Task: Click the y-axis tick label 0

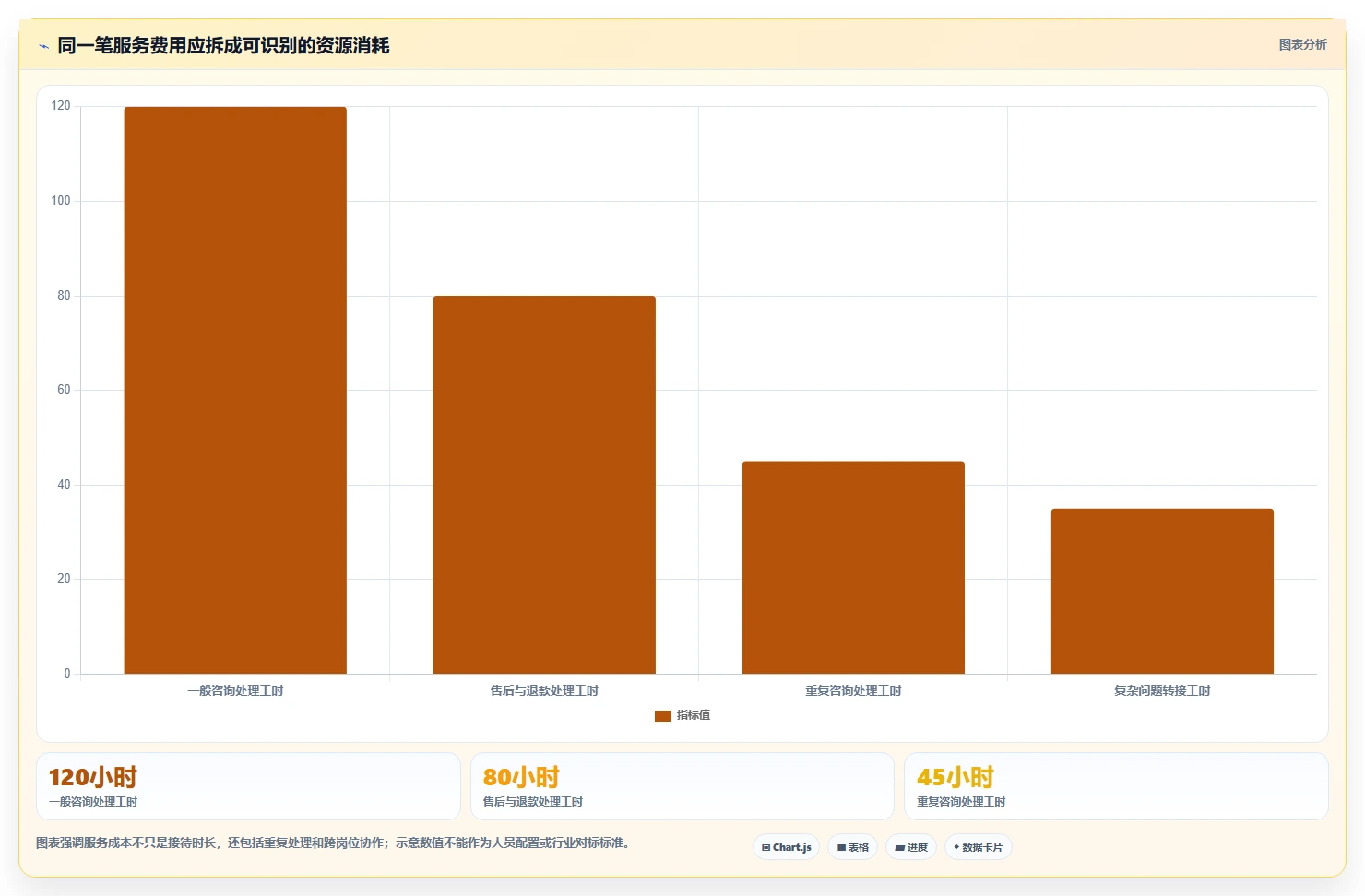Action: (x=67, y=674)
